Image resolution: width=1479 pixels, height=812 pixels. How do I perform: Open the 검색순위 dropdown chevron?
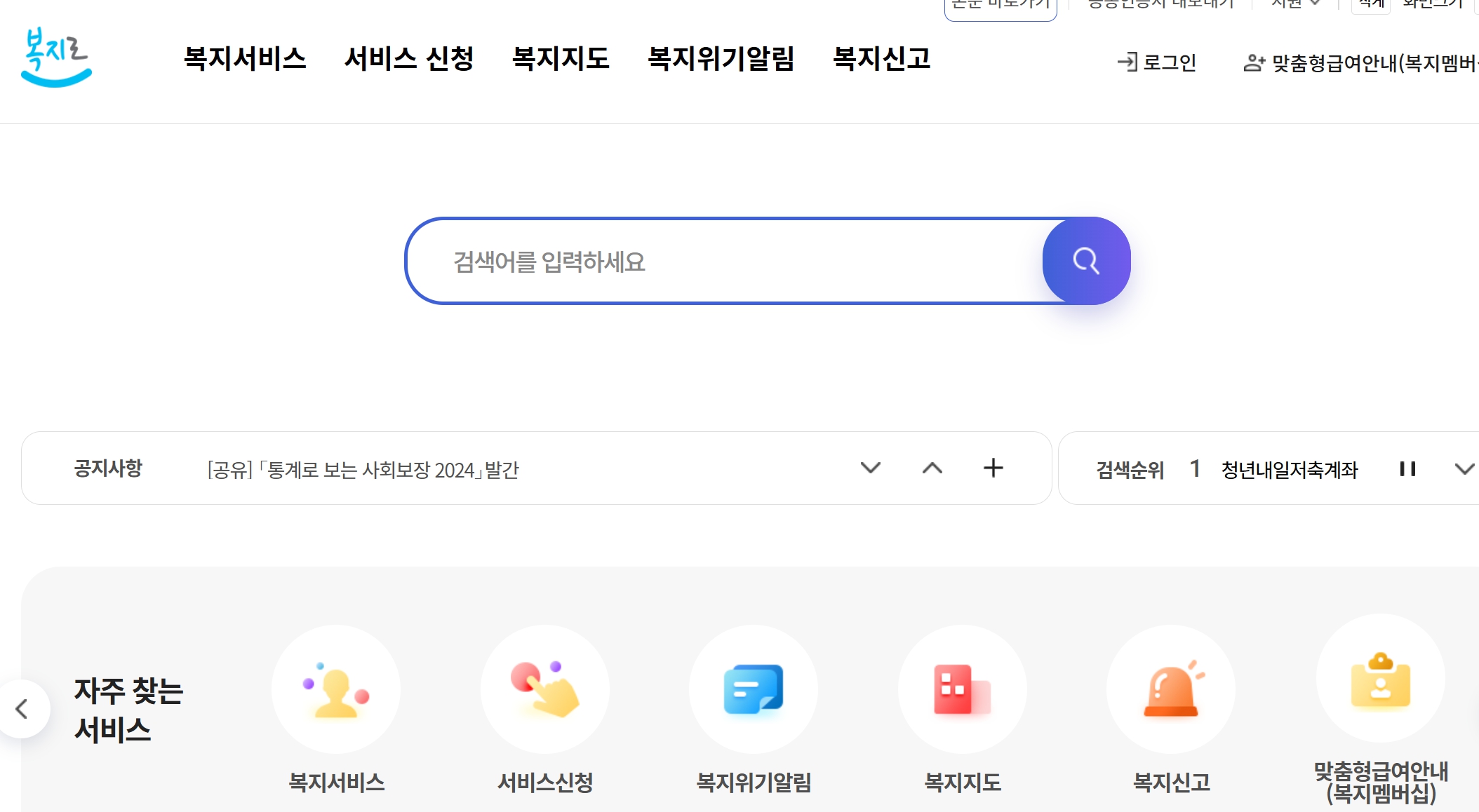coord(1466,468)
